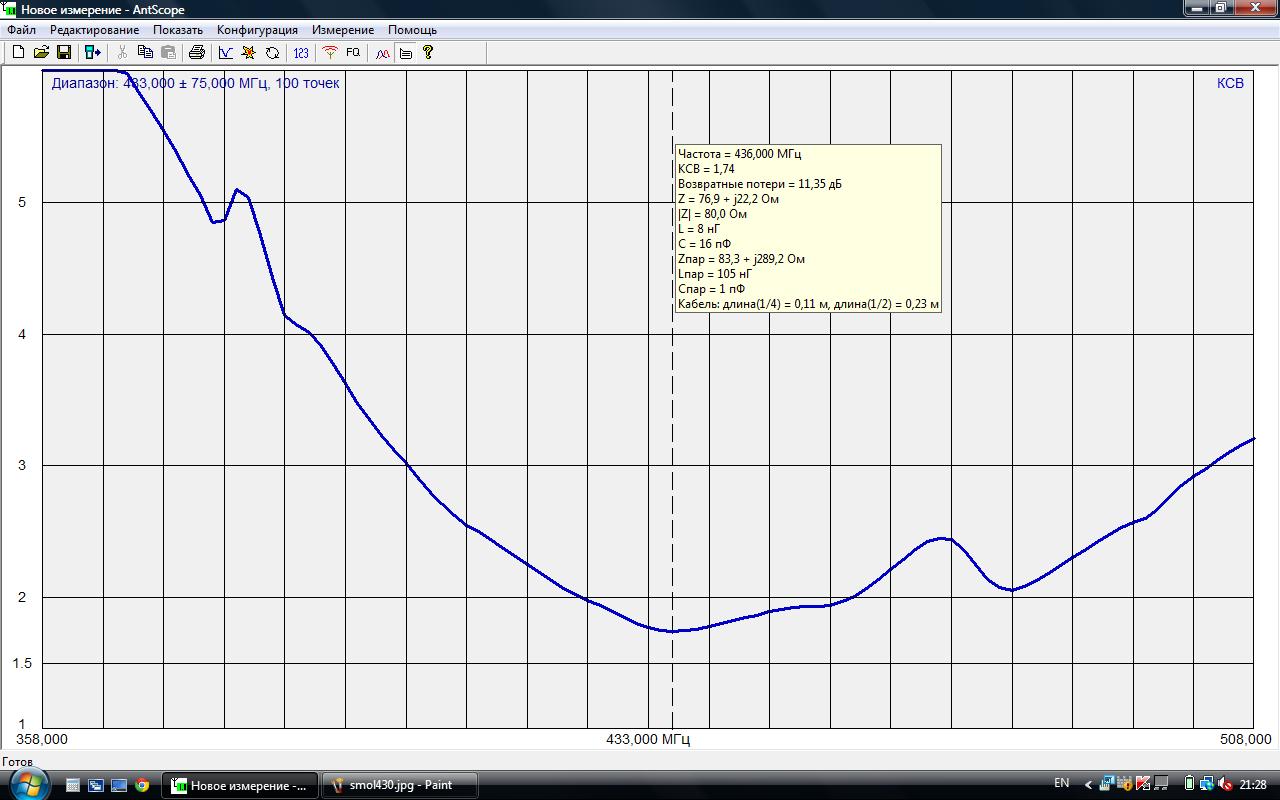Click the 123 numeric data icon
Image resolution: width=1280 pixels, height=800 pixels.
(x=301, y=53)
